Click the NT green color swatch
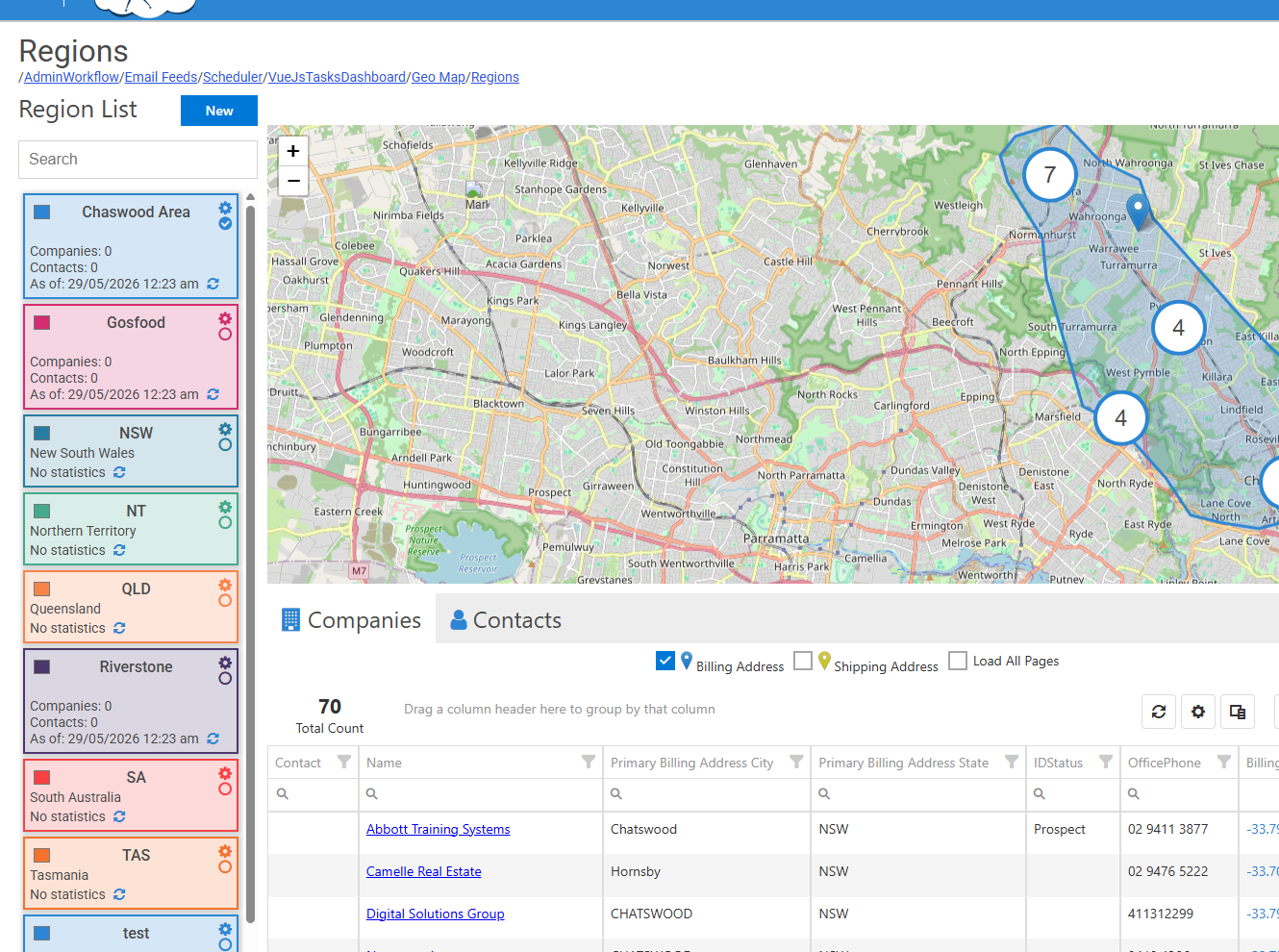The image size is (1279, 952). tap(42, 511)
